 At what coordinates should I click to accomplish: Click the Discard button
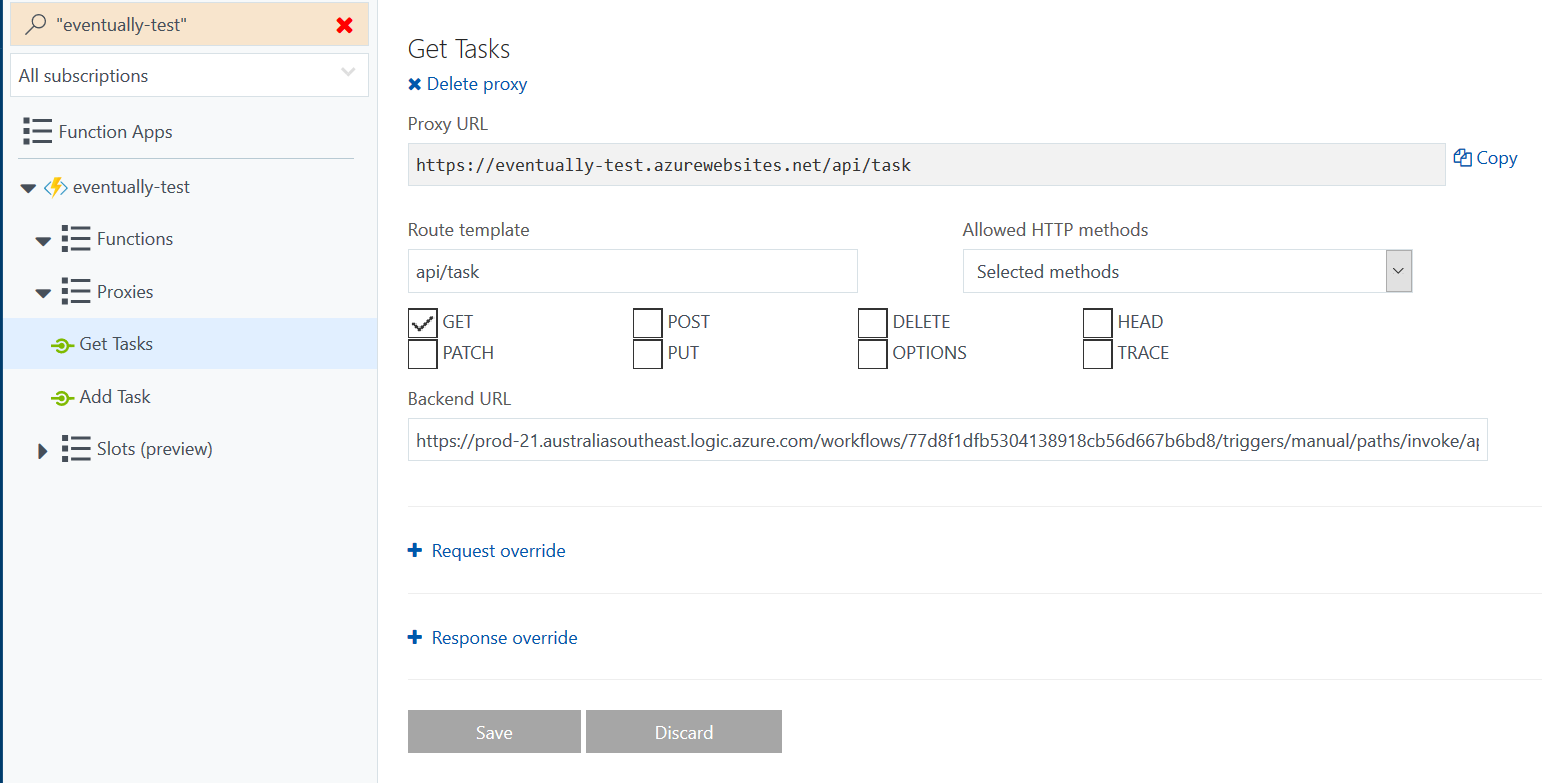coord(684,731)
